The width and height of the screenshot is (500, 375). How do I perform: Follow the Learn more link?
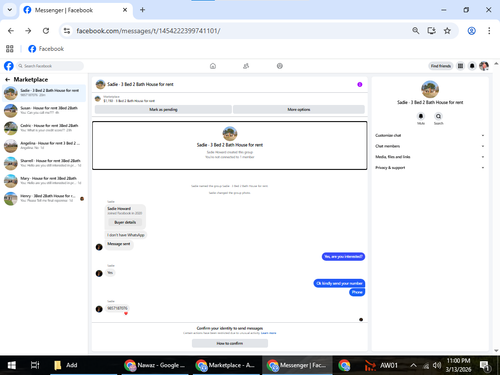[x=268, y=333]
